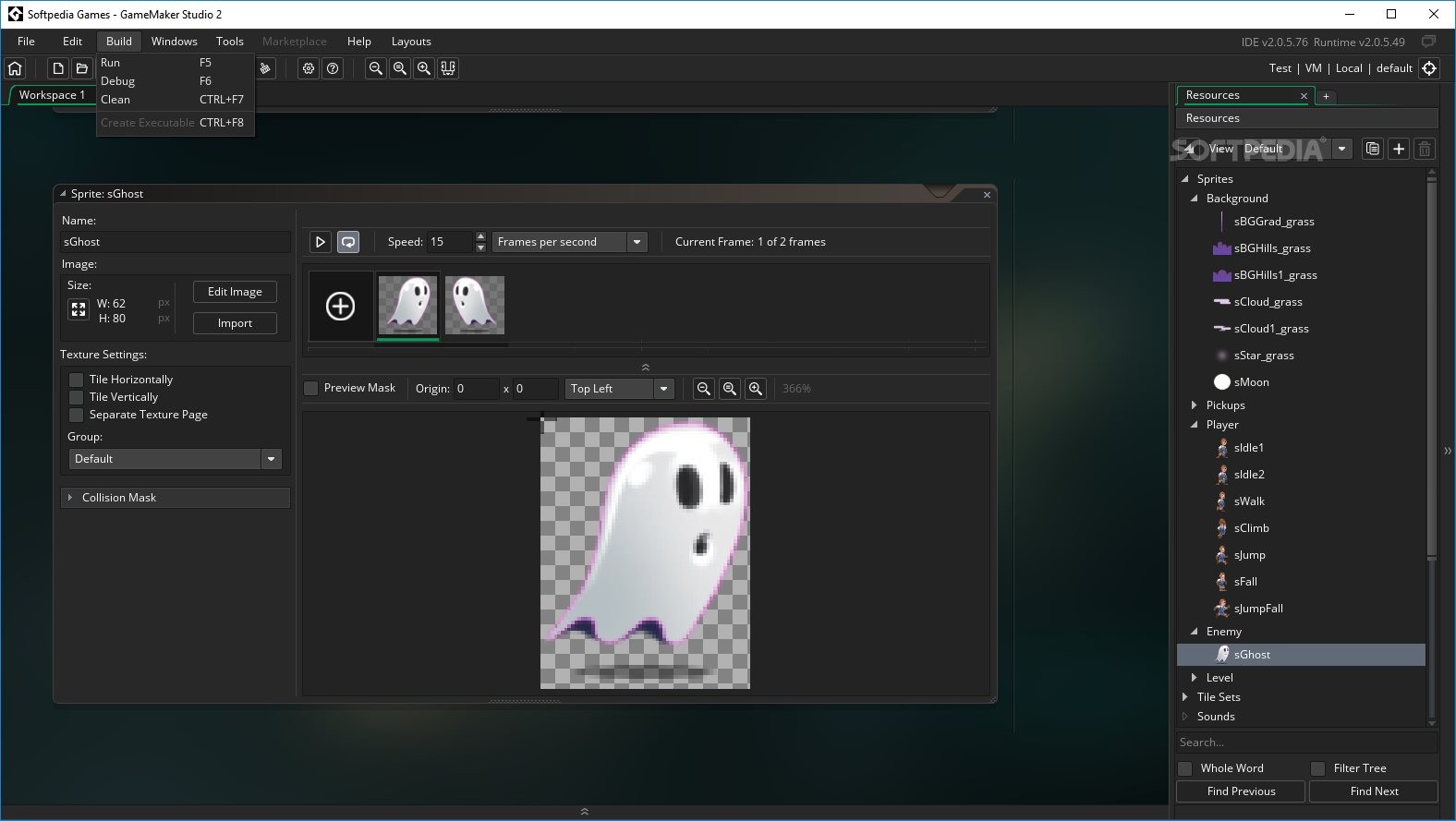Image resolution: width=1456 pixels, height=821 pixels.
Task: Play the sprite animation preview
Action: click(x=320, y=242)
